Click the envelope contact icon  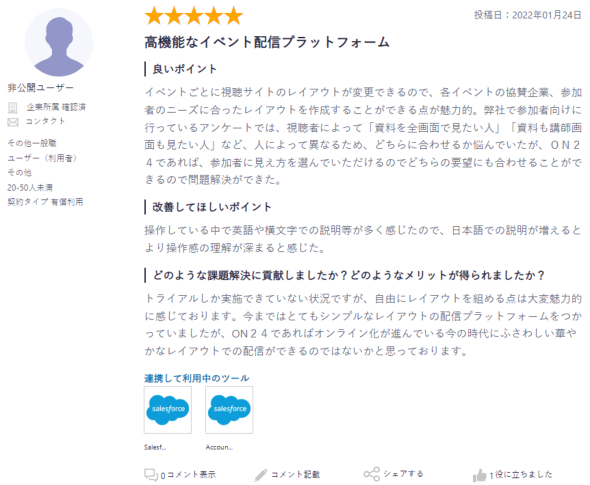[x=13, y=122]
